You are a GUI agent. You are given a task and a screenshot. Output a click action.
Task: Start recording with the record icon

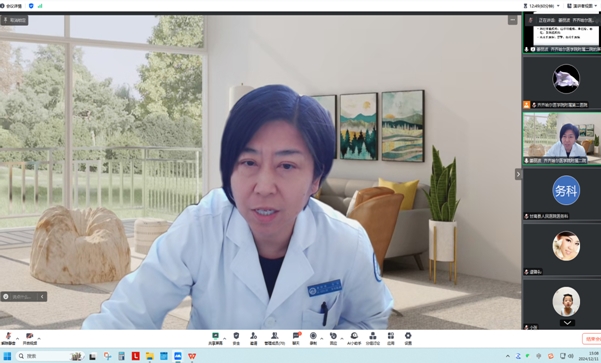(x=313, y=338)
